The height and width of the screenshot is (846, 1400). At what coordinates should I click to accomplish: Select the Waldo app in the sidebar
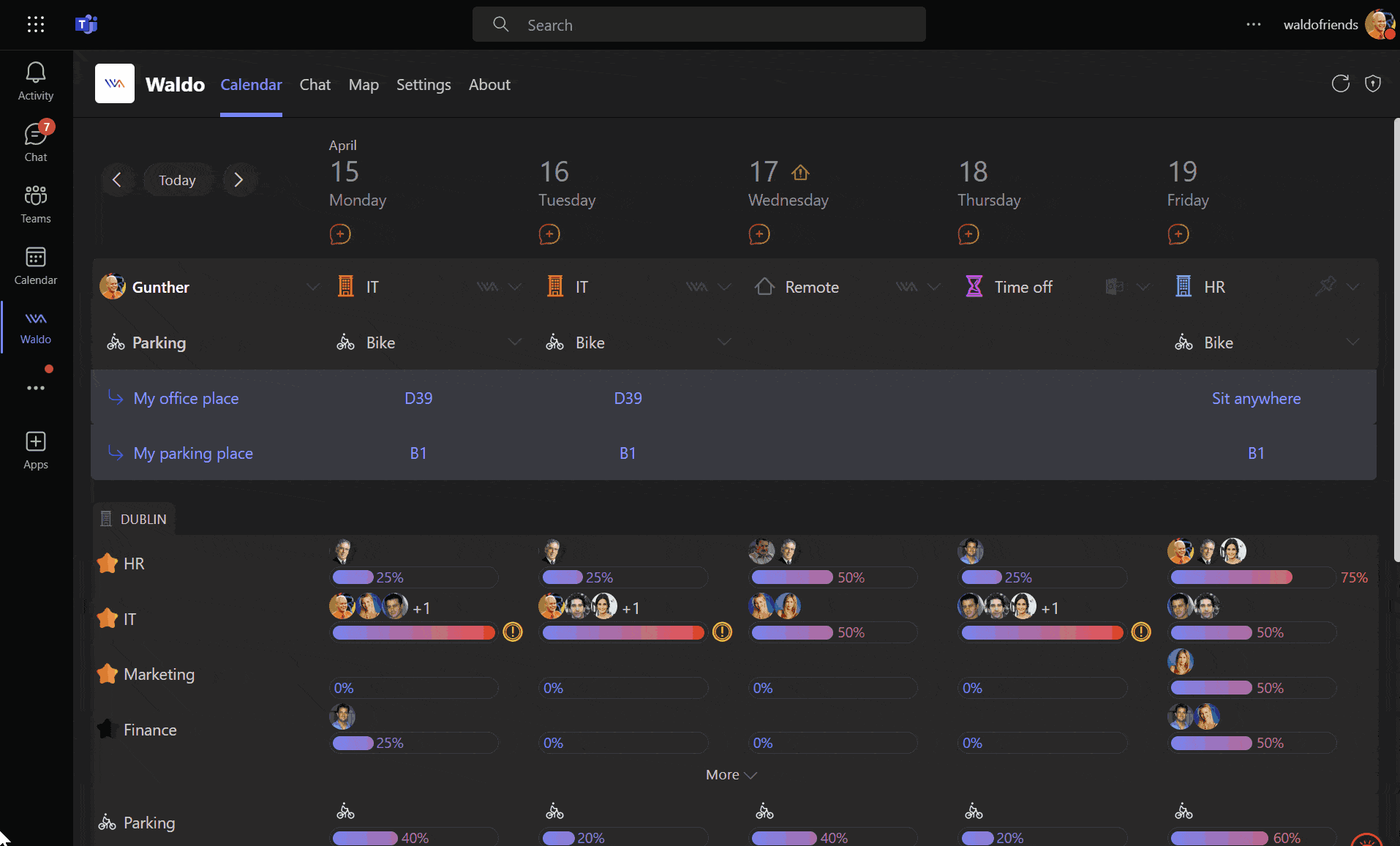pos(35,326)
